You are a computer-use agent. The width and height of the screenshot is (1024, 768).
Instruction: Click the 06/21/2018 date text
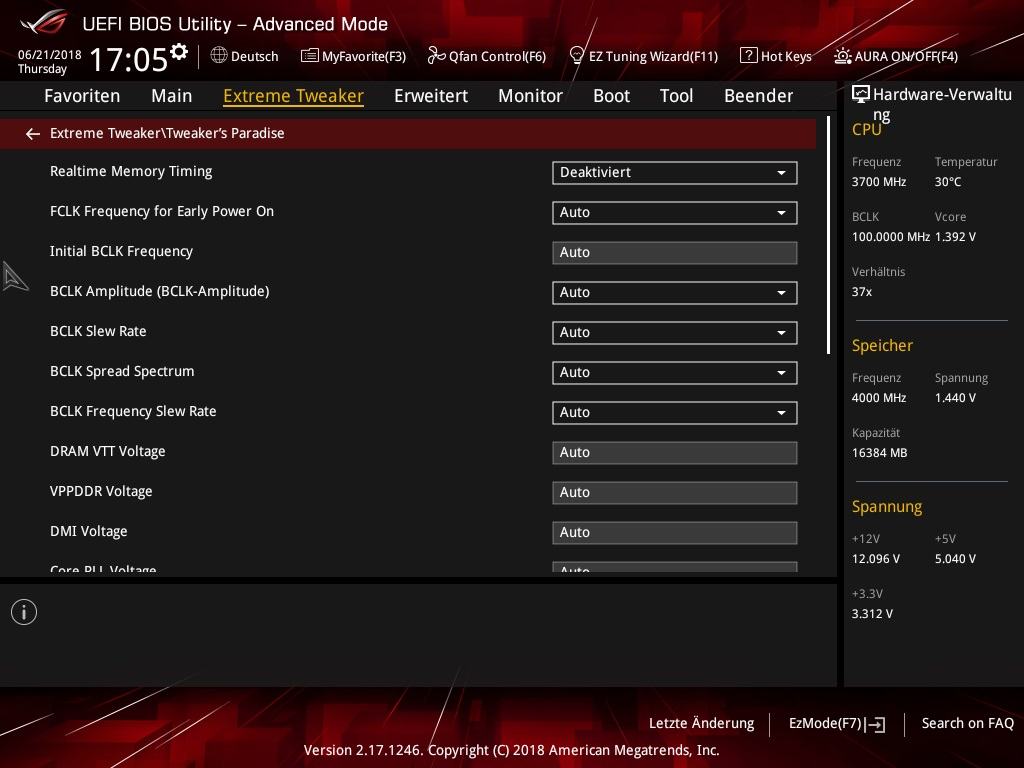click(x=50, y=55)
